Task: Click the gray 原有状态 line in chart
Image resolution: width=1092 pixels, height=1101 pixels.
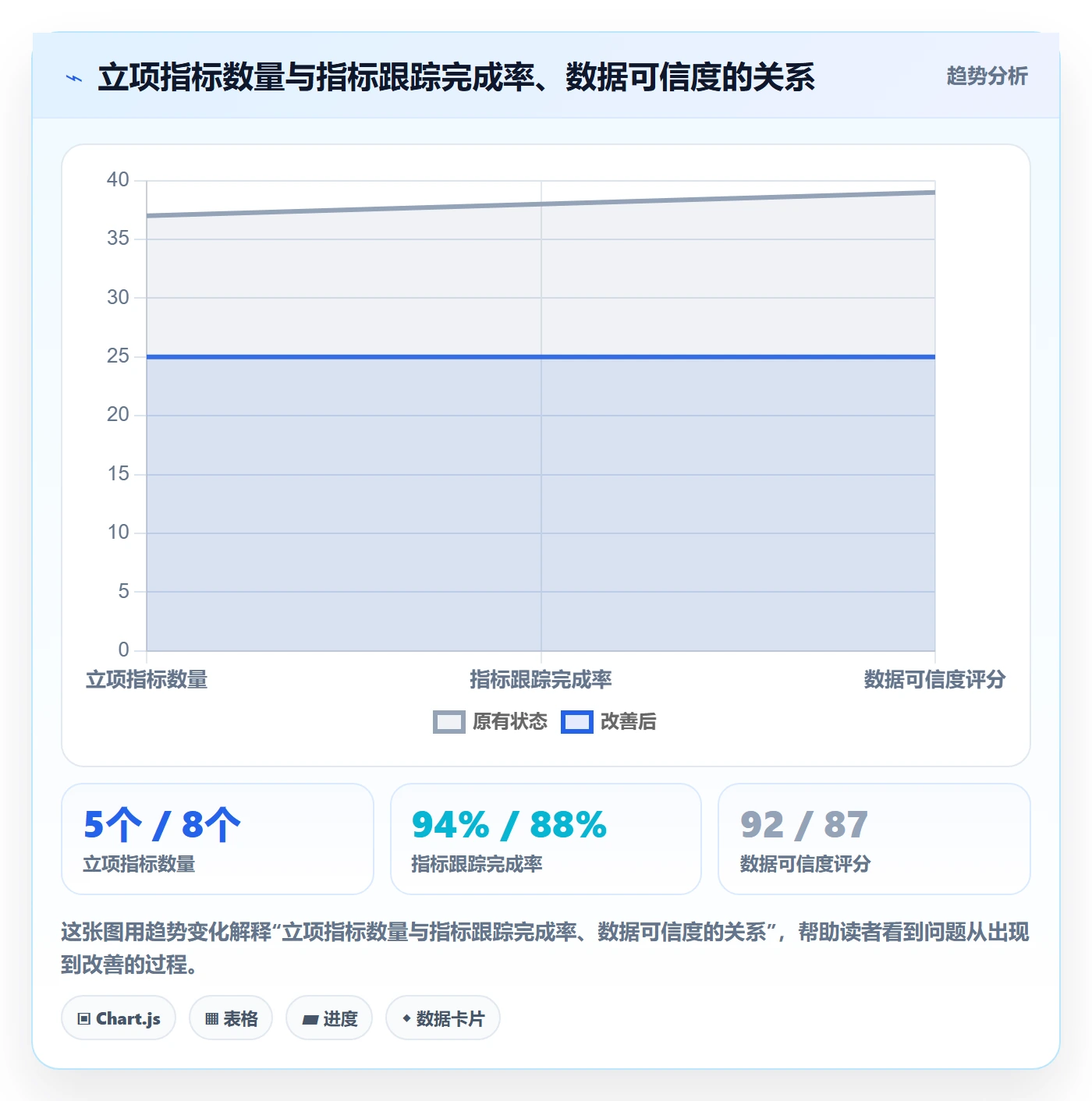Action: point(541,204)
